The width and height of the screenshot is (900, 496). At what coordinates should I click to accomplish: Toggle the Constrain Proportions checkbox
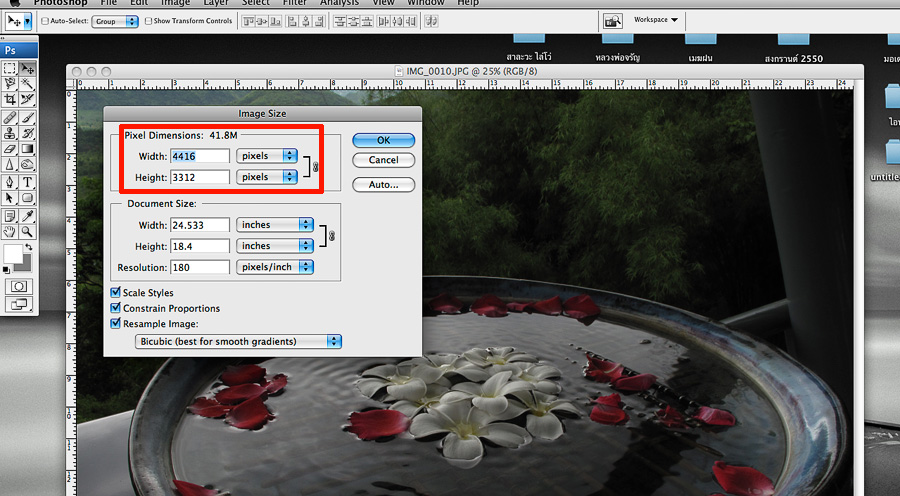click(x=115, y=309)
